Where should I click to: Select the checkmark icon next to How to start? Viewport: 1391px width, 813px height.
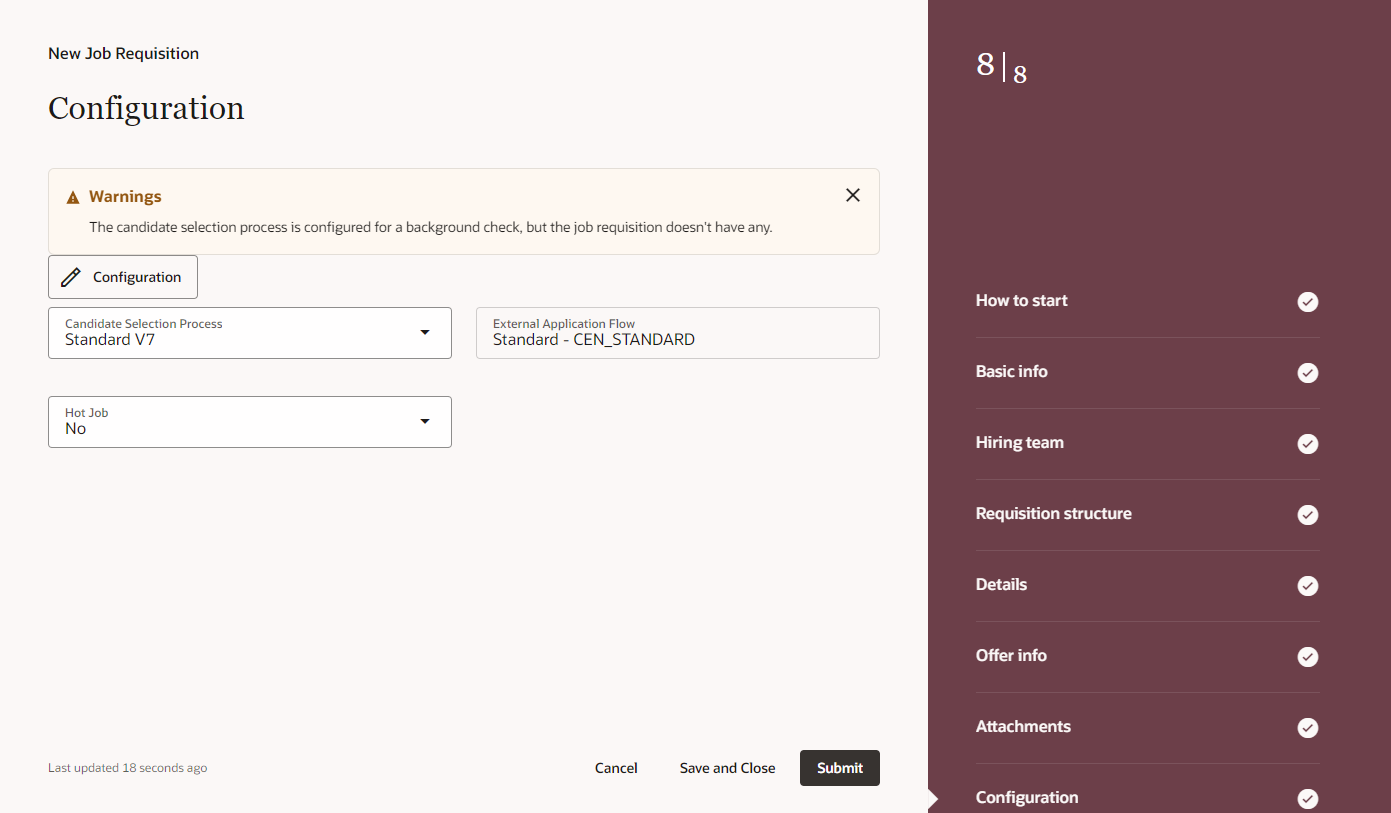[x=1307, y=301]
